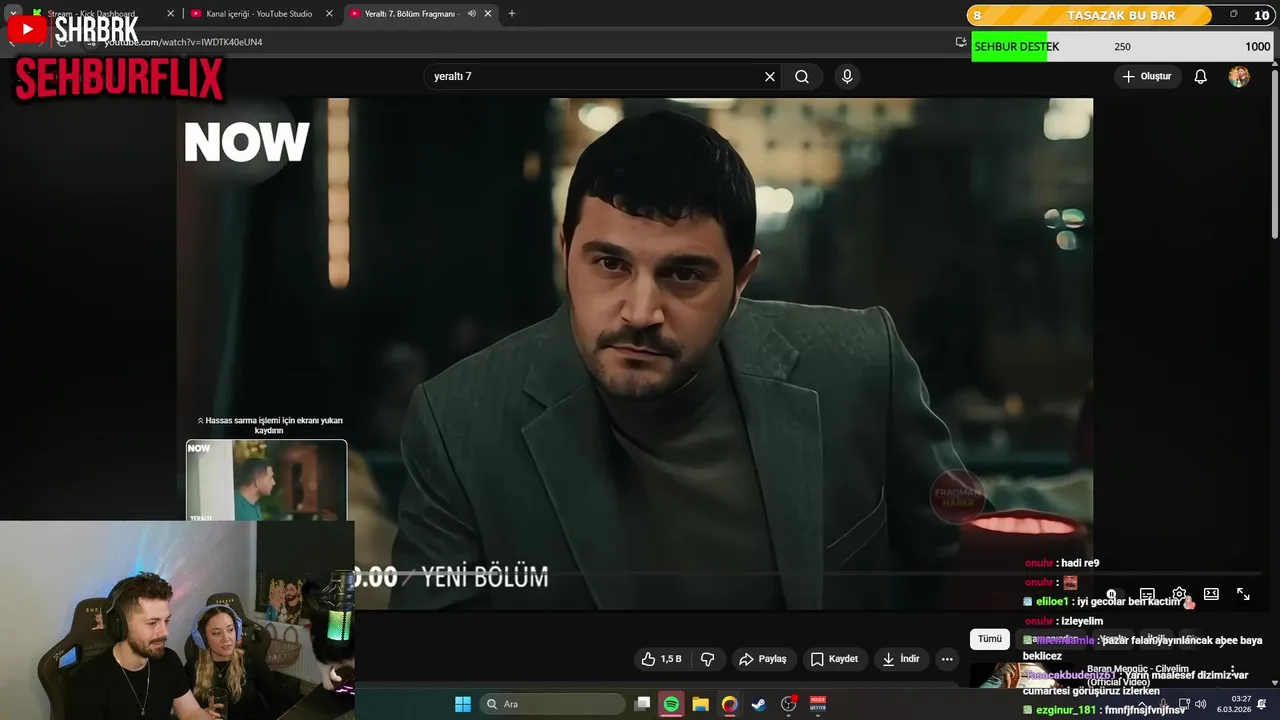
Task: Save the video with Kaydet
Action: [x=834, y=659]
